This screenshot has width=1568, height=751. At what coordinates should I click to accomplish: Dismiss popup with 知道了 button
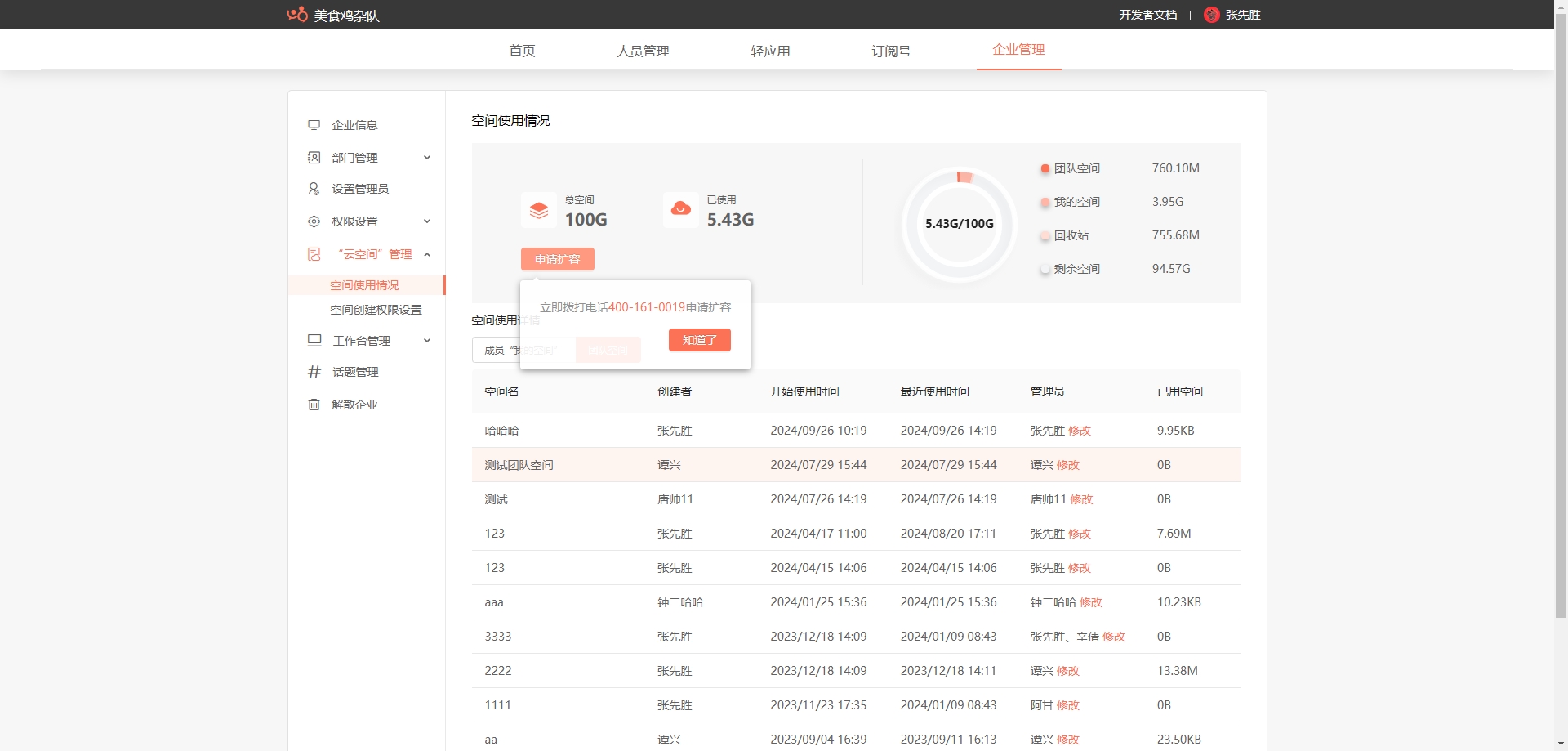click(x=700, y=340)
